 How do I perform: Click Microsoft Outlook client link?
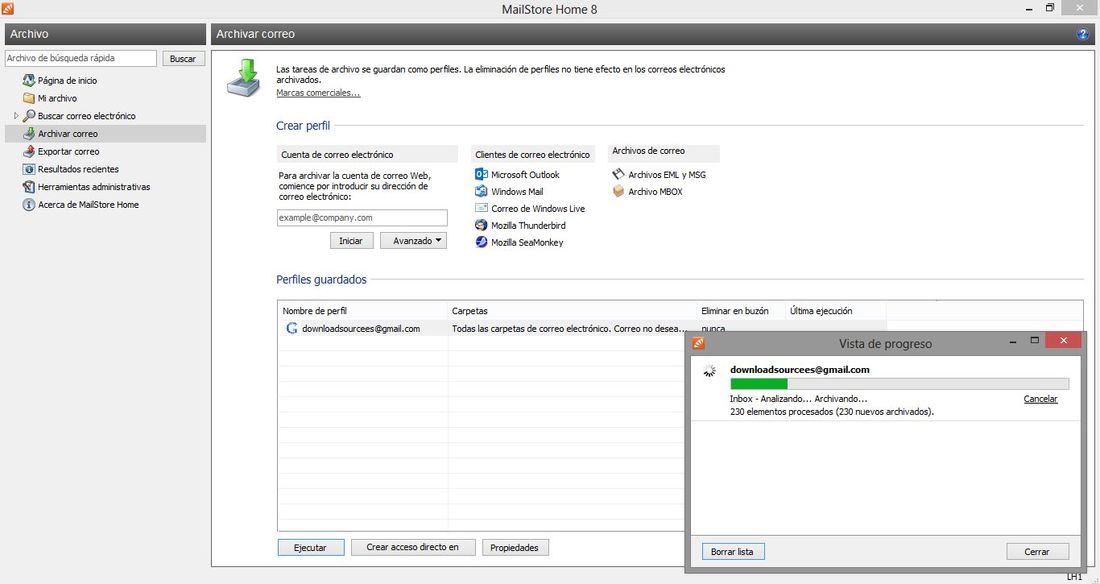[525, 175]
